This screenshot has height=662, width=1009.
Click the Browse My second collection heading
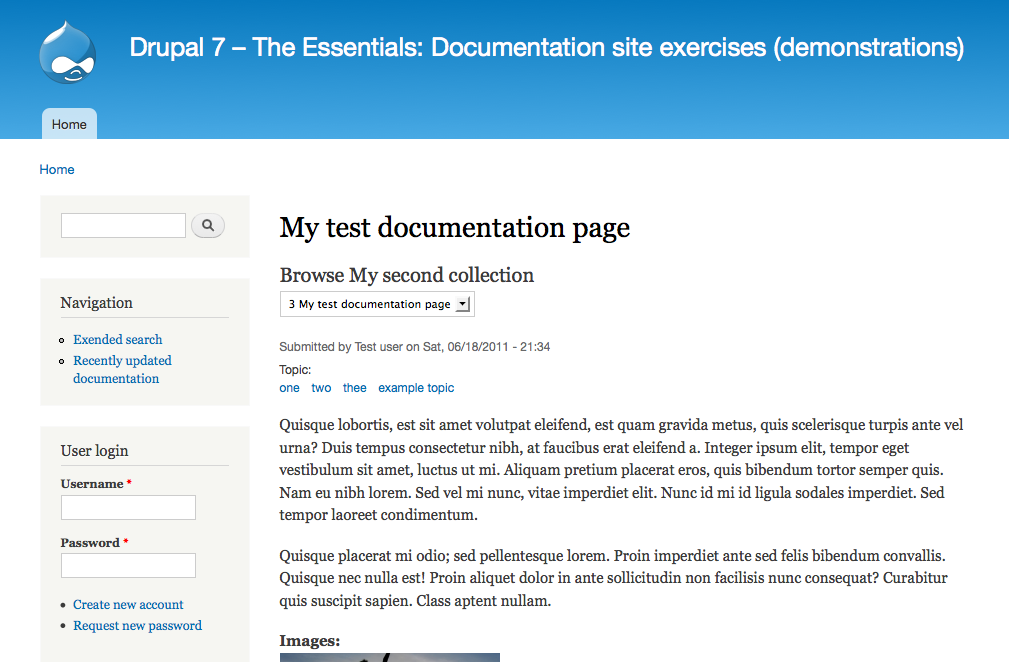[406, 275]
